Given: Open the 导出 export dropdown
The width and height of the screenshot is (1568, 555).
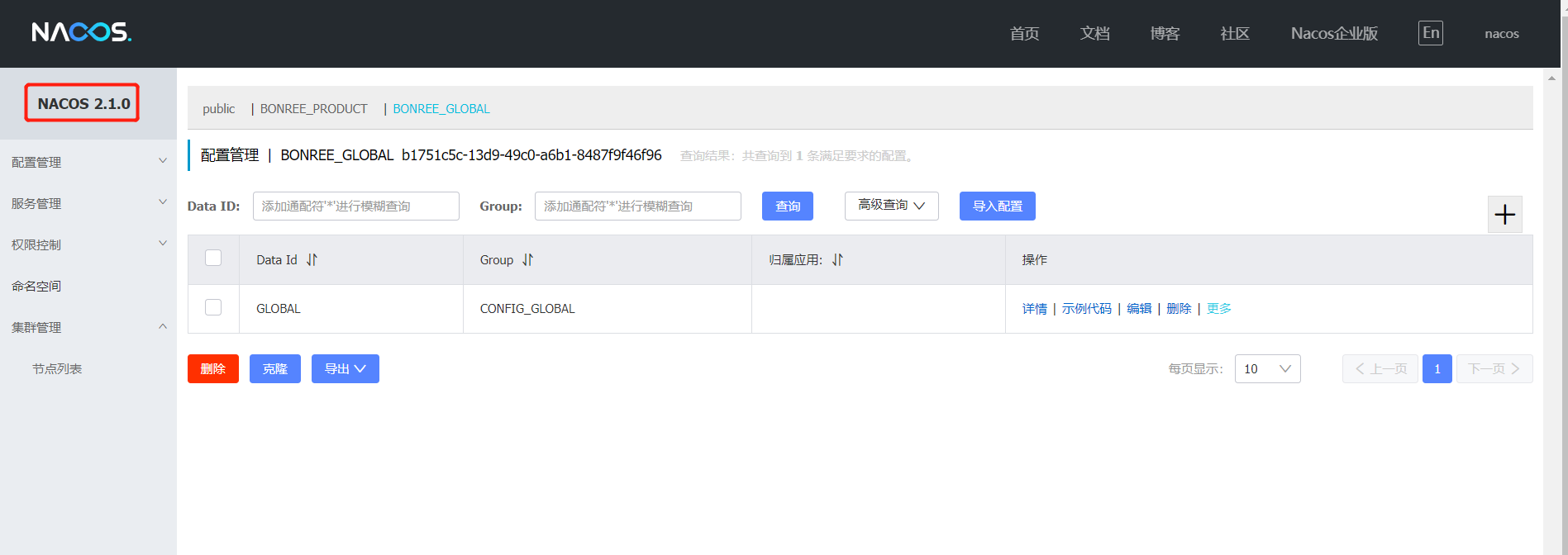Looking at the screenshot, I should (345, 368).
